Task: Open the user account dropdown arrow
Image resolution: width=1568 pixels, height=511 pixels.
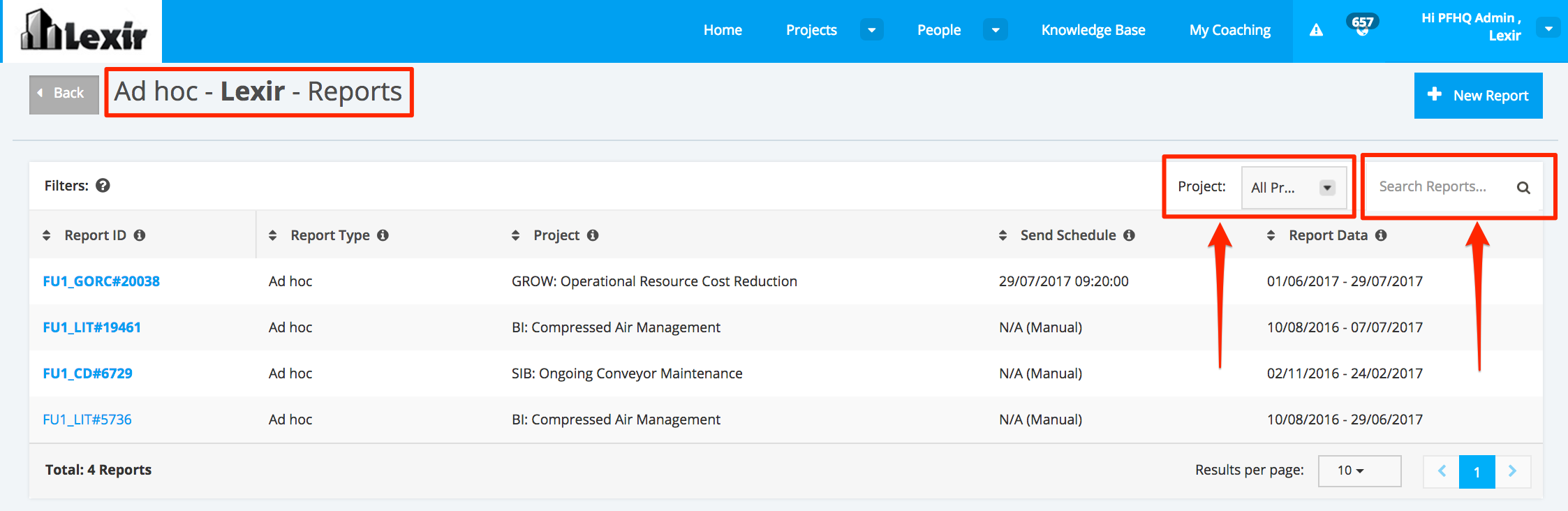Action: pyautogui.click(x=1548, y=29)
